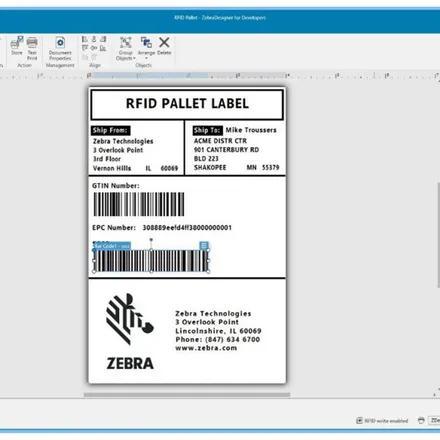Viewport: 440px width, 440px height.
Task: Open the Group Objects dropdown
Action: pyautogui.click(x=126, y=49)
